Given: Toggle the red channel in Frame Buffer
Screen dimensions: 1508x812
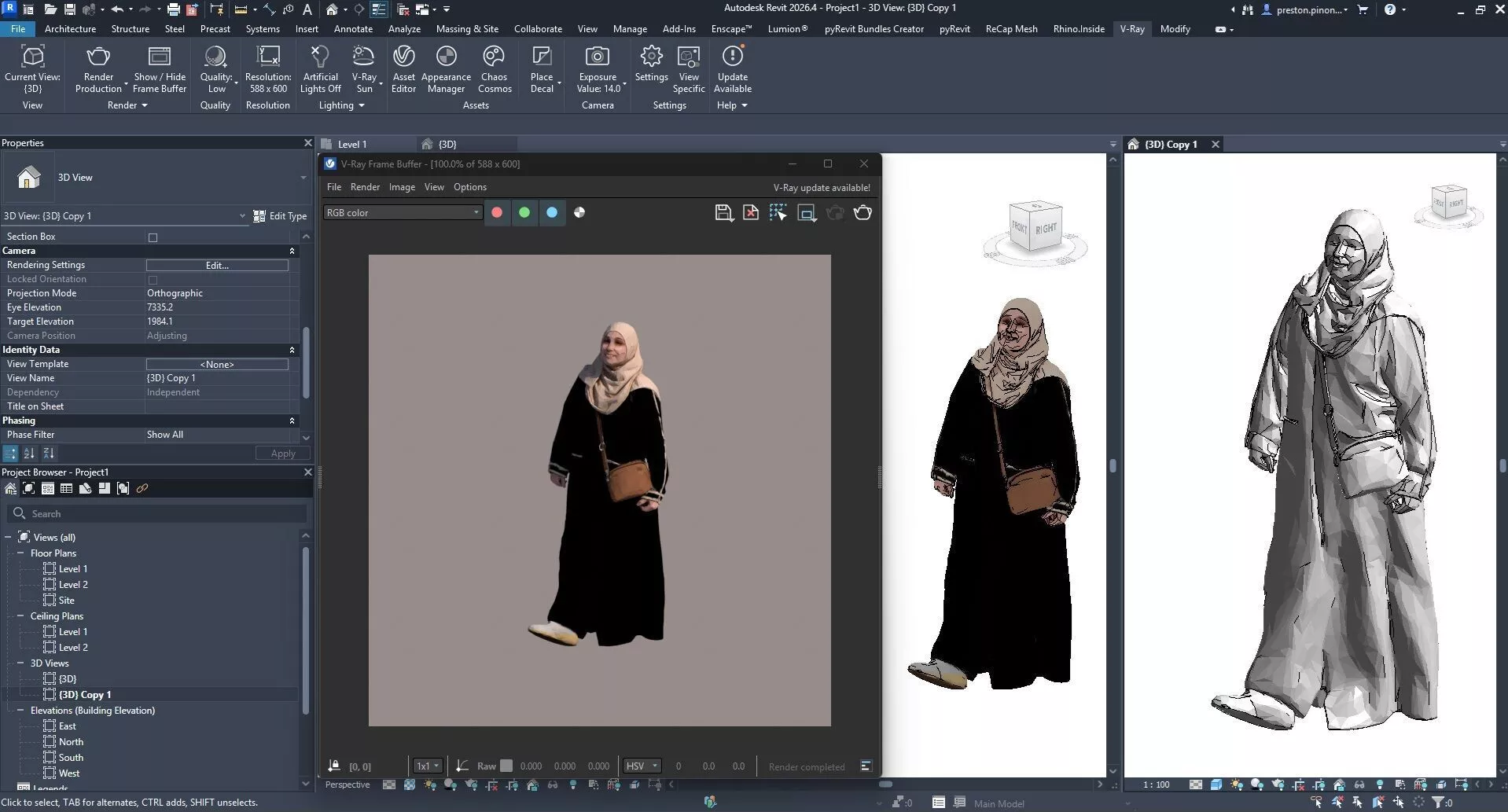Looking at the screenshot, I should [x=497, y=212].
